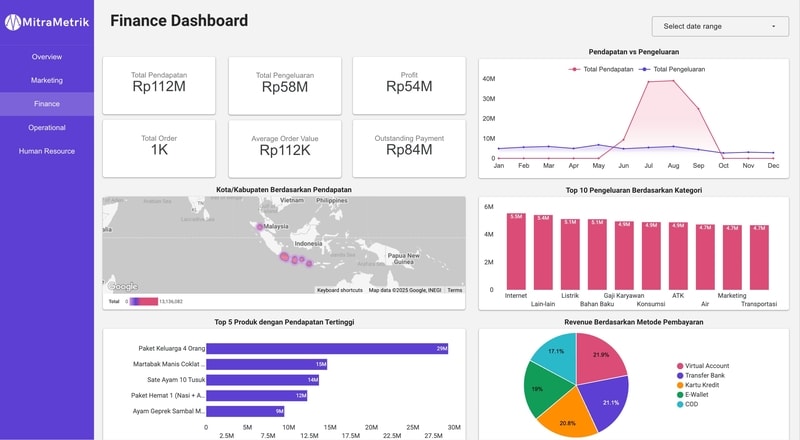Click the E-Wallet legend dot
The image size is (800, 440).
coord(681,395)
